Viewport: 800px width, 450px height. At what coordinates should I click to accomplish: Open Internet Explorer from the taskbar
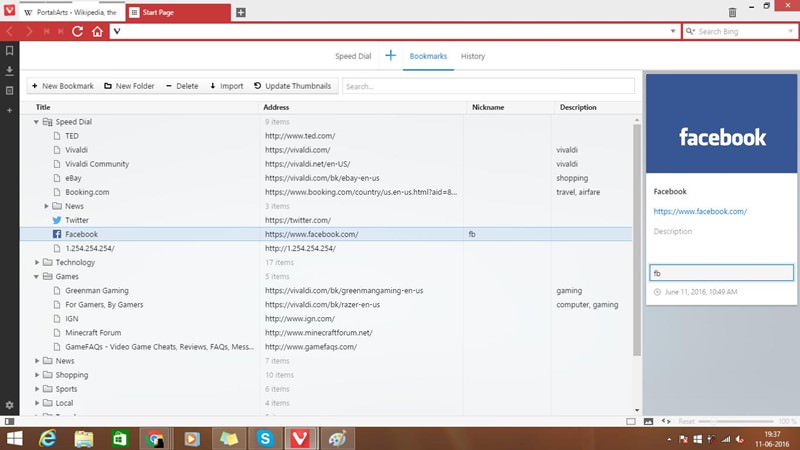point(47,439)
